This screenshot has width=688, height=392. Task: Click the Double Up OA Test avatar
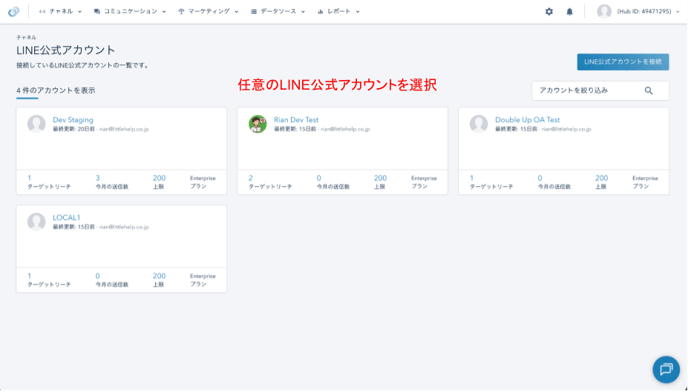[x=479, y=124]
